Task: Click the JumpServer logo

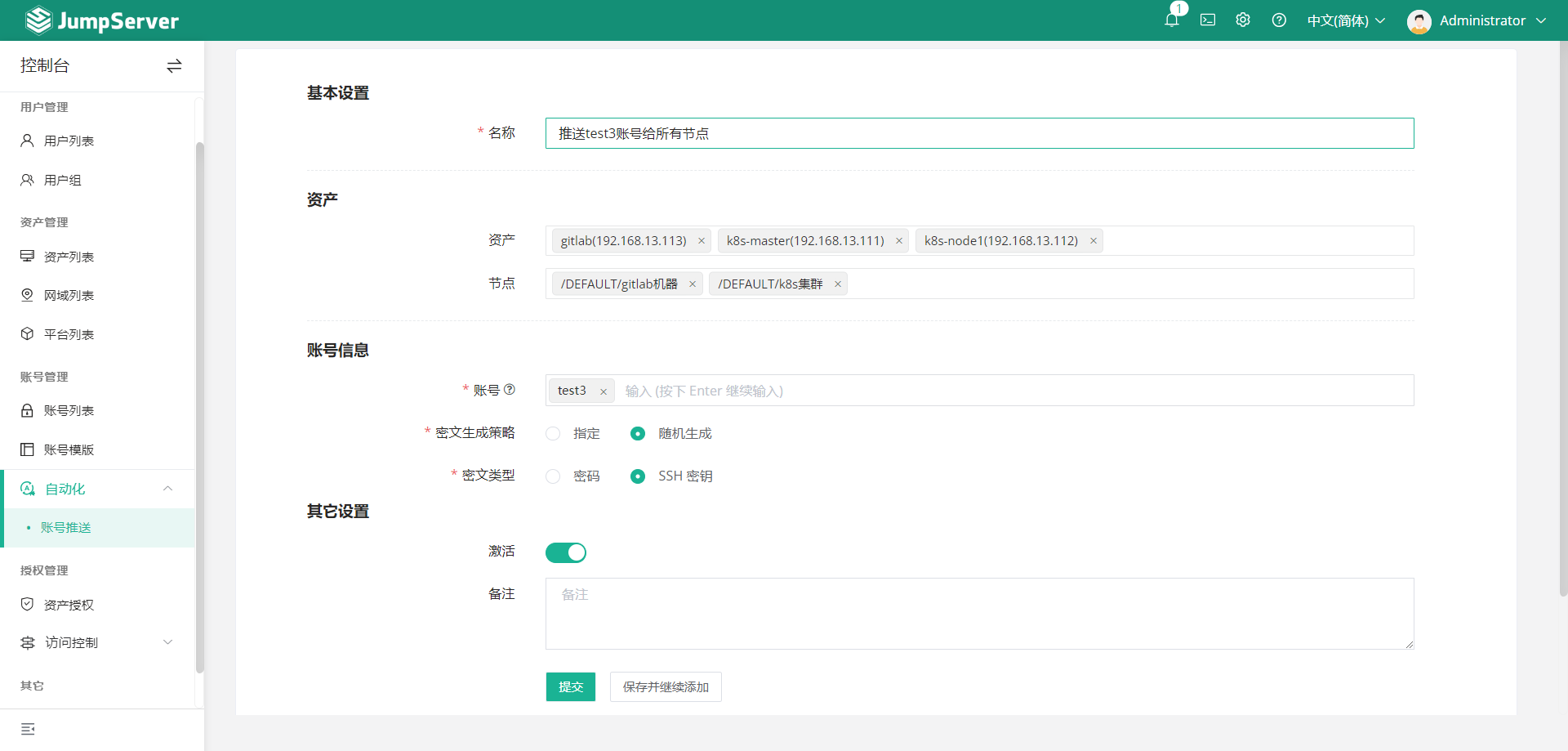Action: point(102,20)
